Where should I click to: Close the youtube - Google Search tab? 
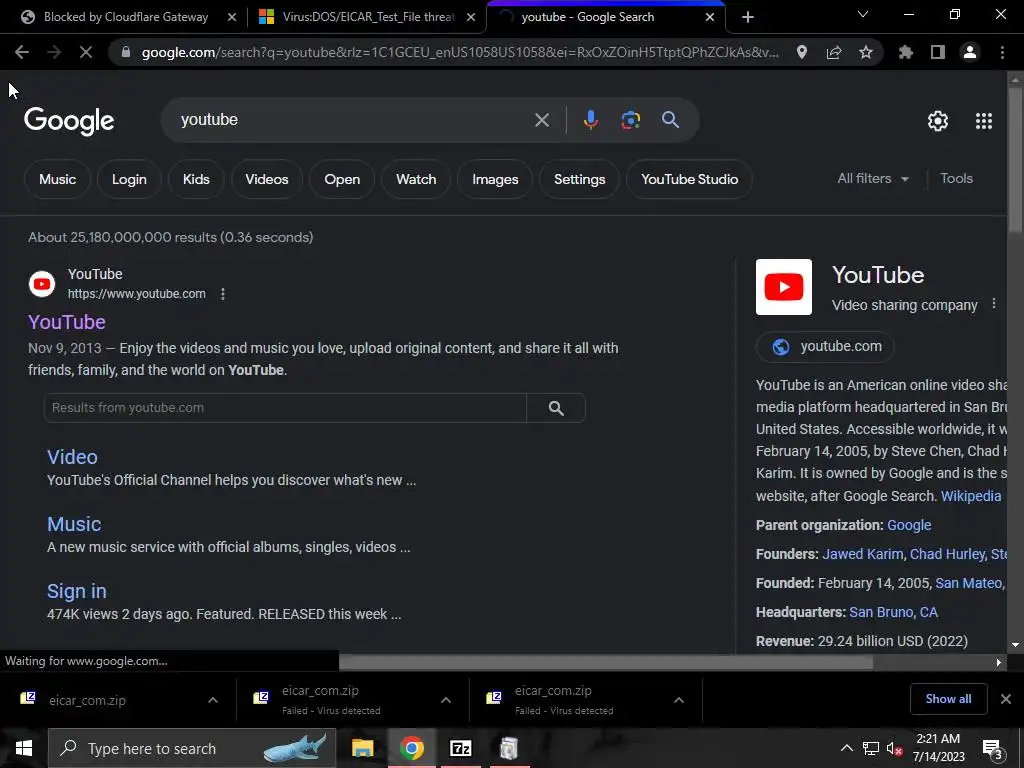click(710, 18)
